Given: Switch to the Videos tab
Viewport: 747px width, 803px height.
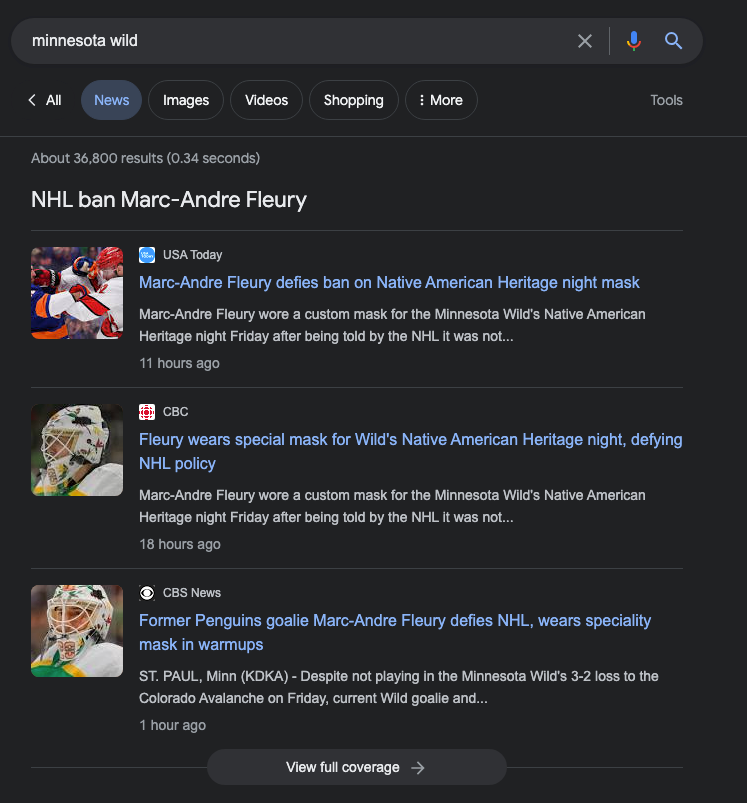Looking at the screenshot, I should [x=266, y=100].
